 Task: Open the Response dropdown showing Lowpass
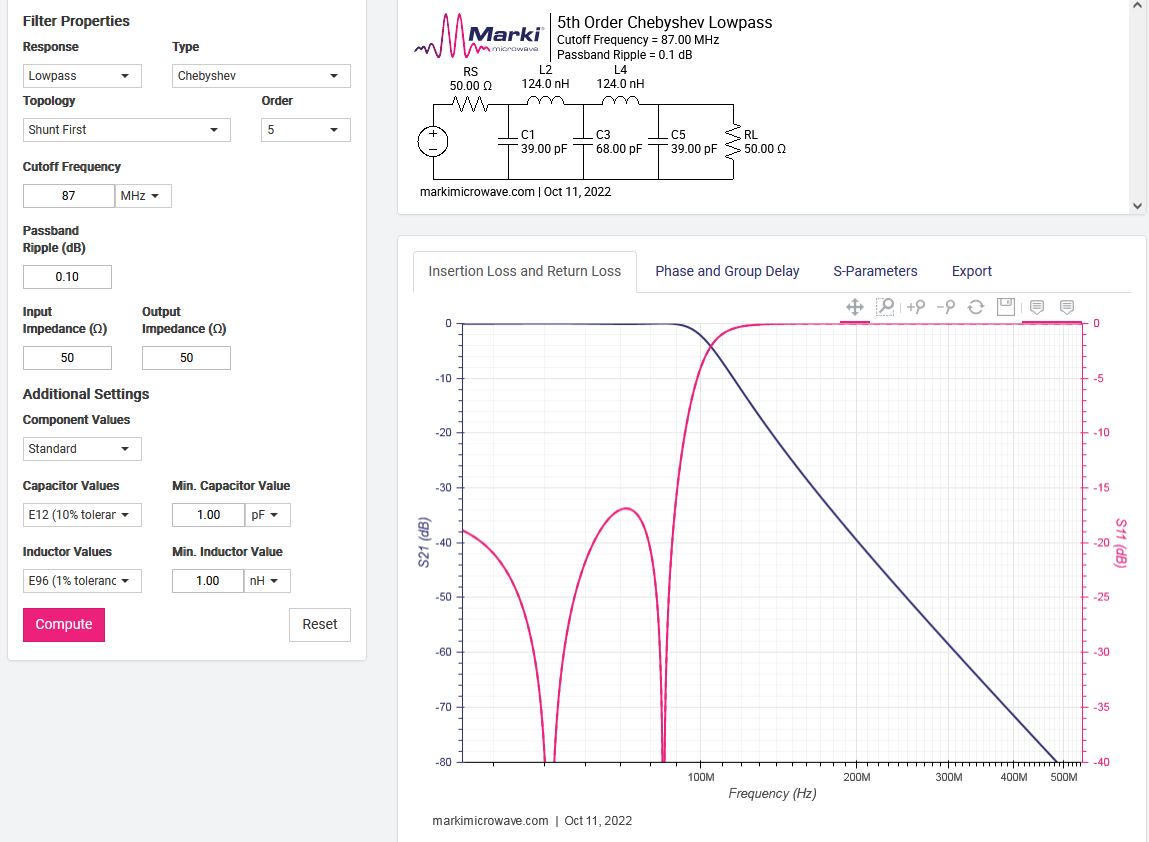click(82, 75)
